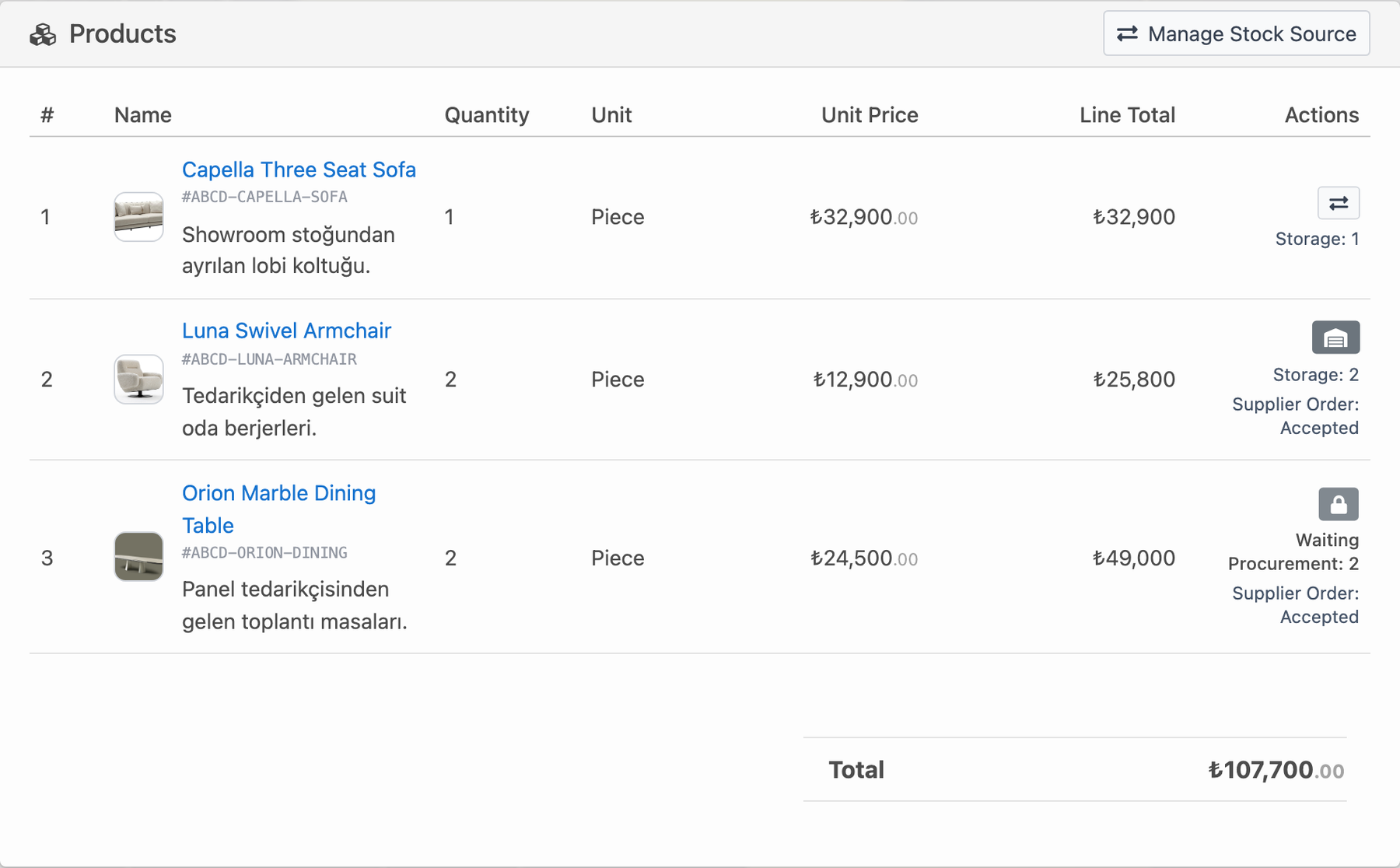The width and height of the screenshot is (1400, 868).
Task: Click unit price ₺12,900.00 of Luna armchair
Action: pos(865,380)
